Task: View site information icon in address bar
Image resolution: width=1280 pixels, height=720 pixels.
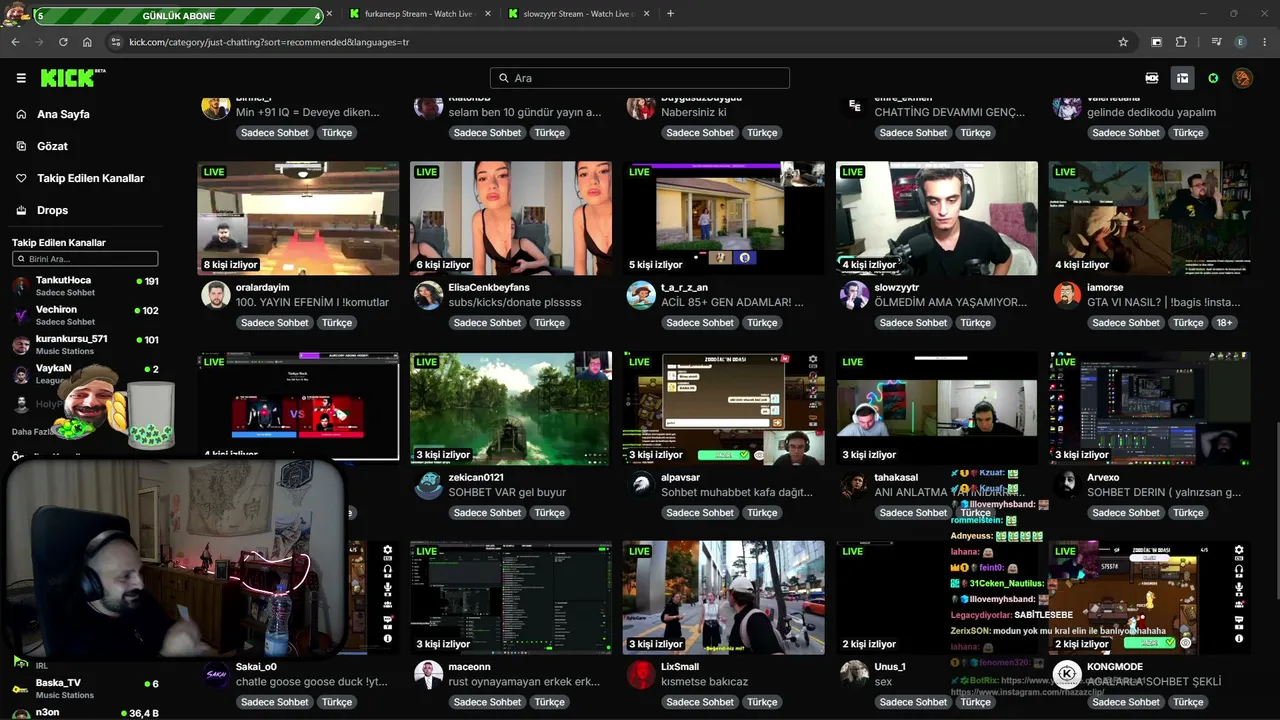Action: click(116, 42)
